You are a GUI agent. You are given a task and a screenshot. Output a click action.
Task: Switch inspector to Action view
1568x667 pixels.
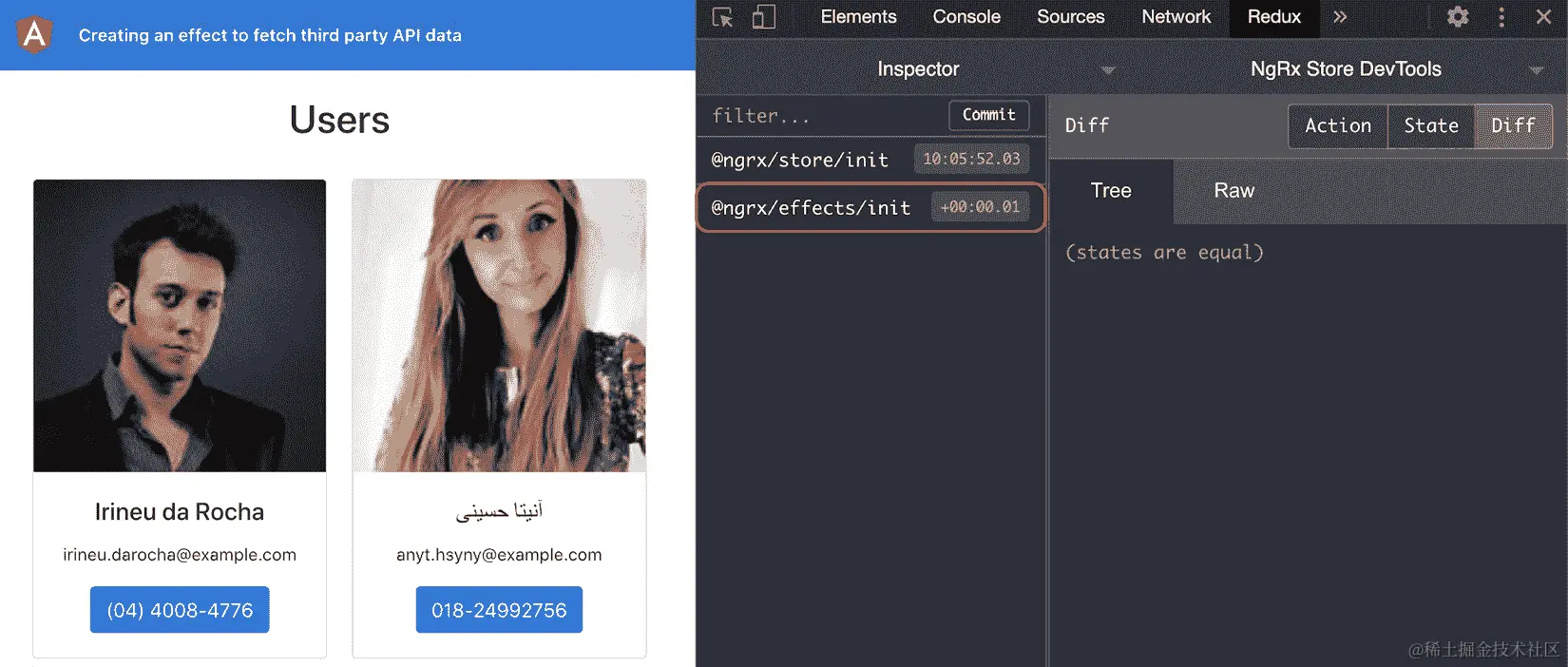pos(1338,125)
